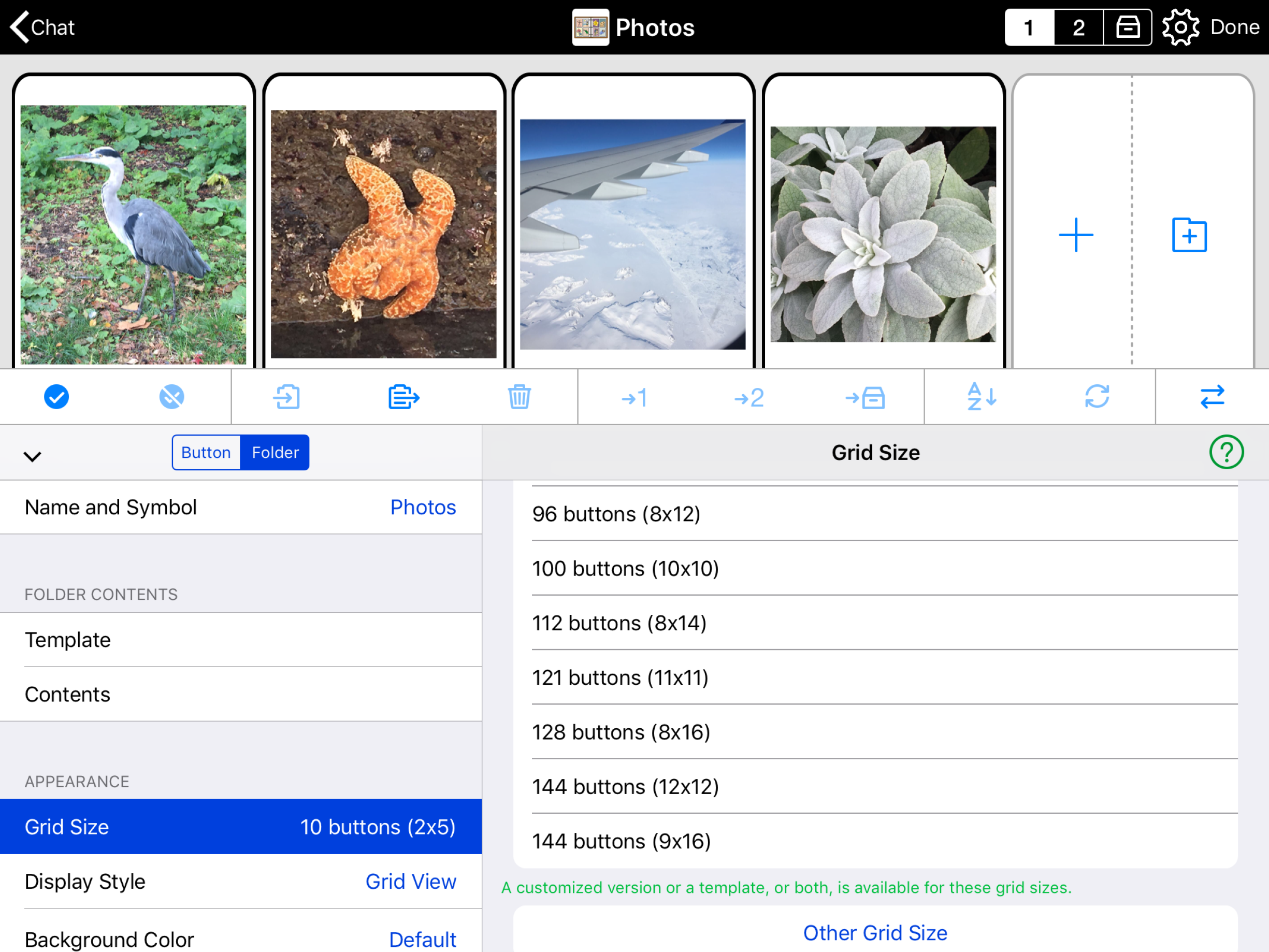Screen dimensions: 1269x952
Task: Open the Display Style Grid View options
Action: click(411, 881)
